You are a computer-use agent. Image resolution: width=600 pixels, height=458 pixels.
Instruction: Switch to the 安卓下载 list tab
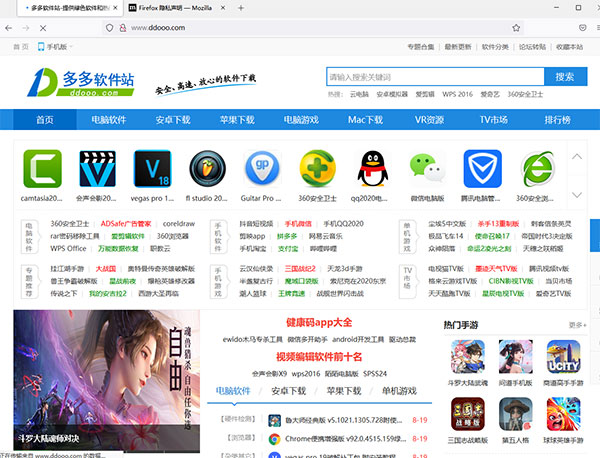pyautogui.click(x=289, y=391)
